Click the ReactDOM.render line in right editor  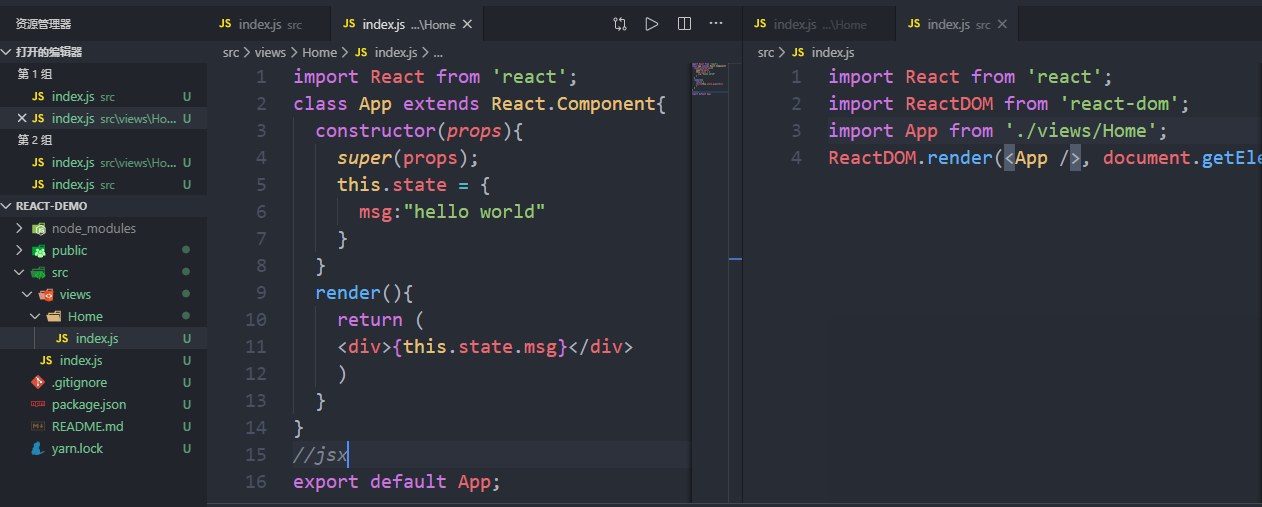click(x=1044, y=158)
